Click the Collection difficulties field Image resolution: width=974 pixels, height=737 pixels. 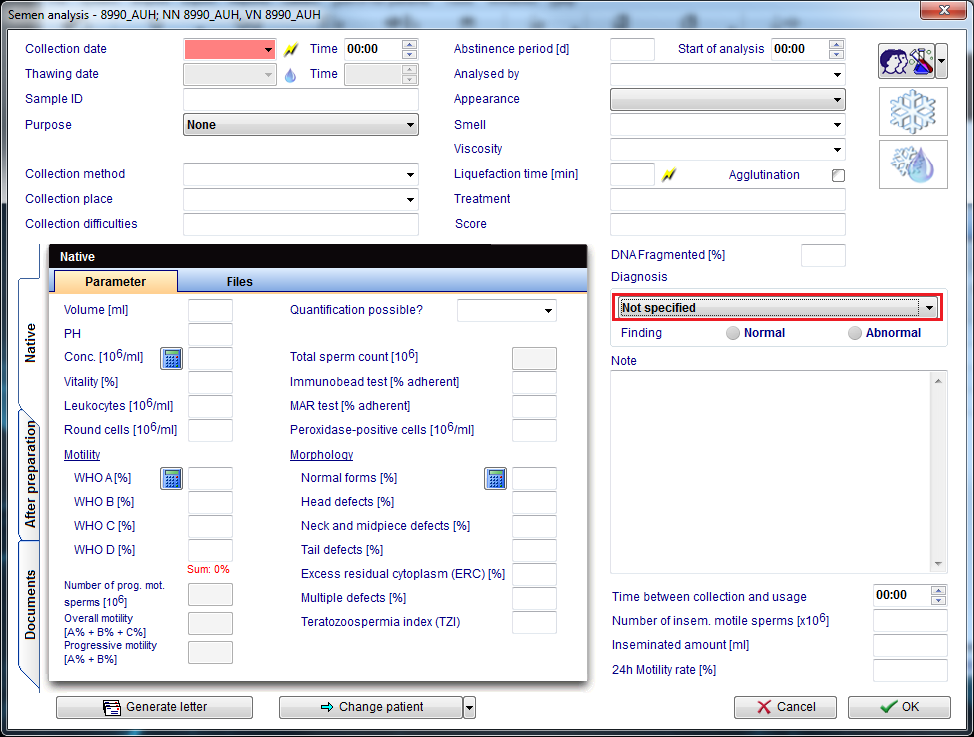301,224
